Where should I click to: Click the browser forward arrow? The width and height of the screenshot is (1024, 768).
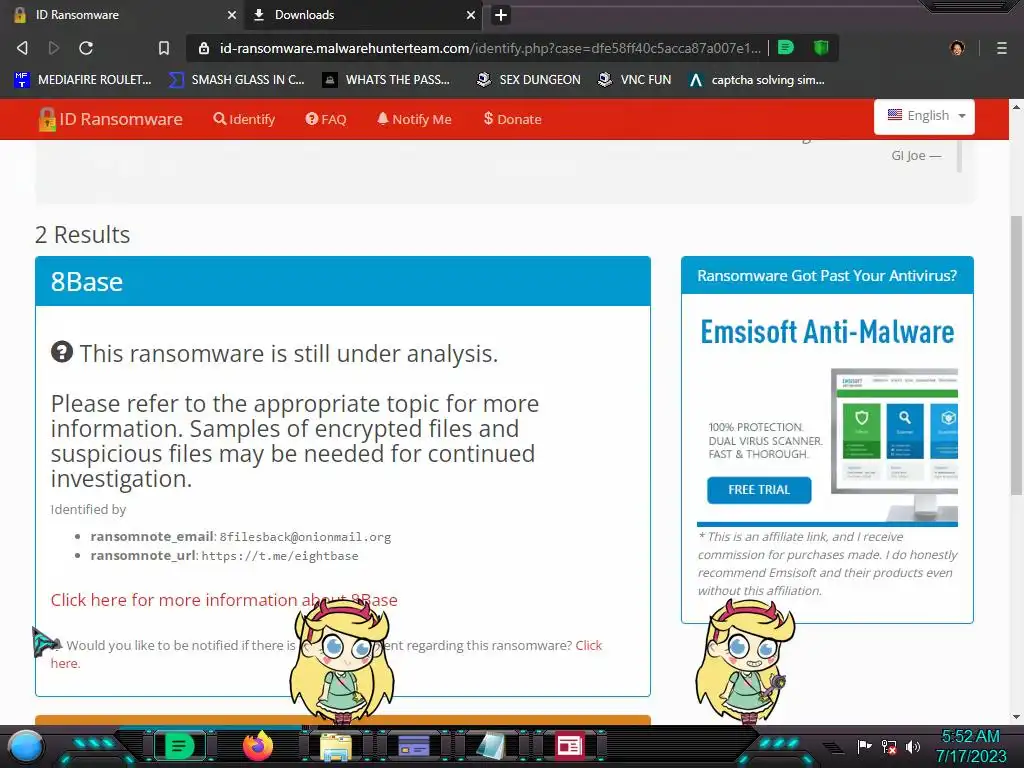[x=54, y=48]
